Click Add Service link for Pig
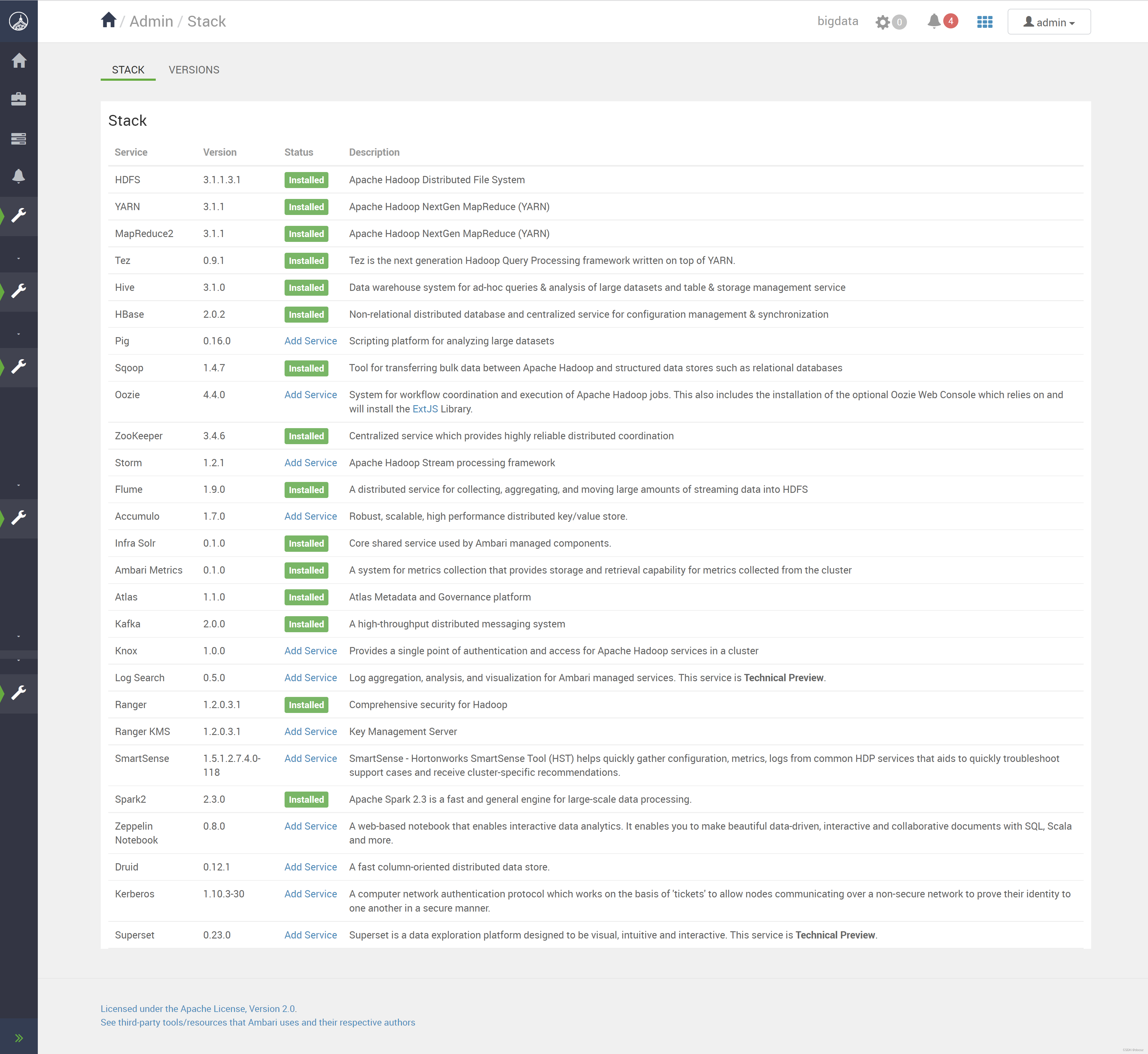This screenshot has width=1148, height=1054. point(310,341)
